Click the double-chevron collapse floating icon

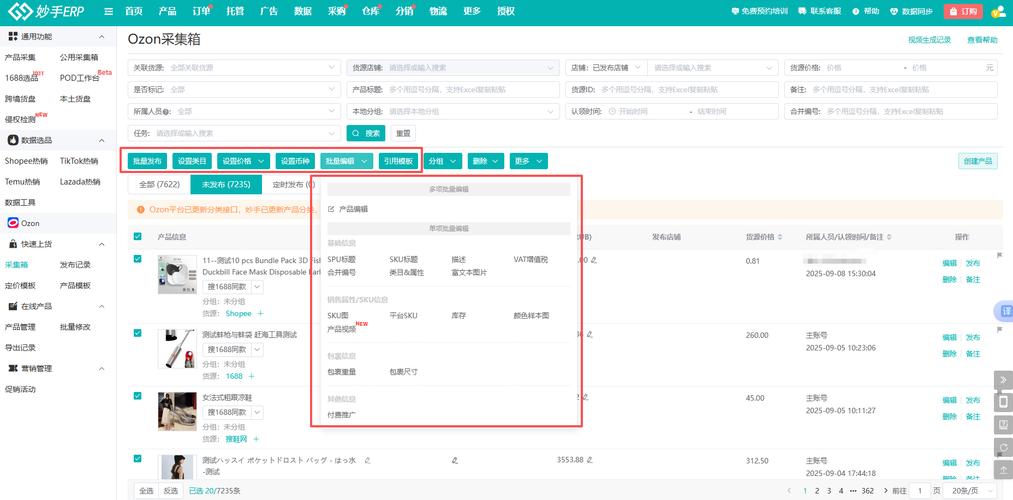pos(1003,380)
